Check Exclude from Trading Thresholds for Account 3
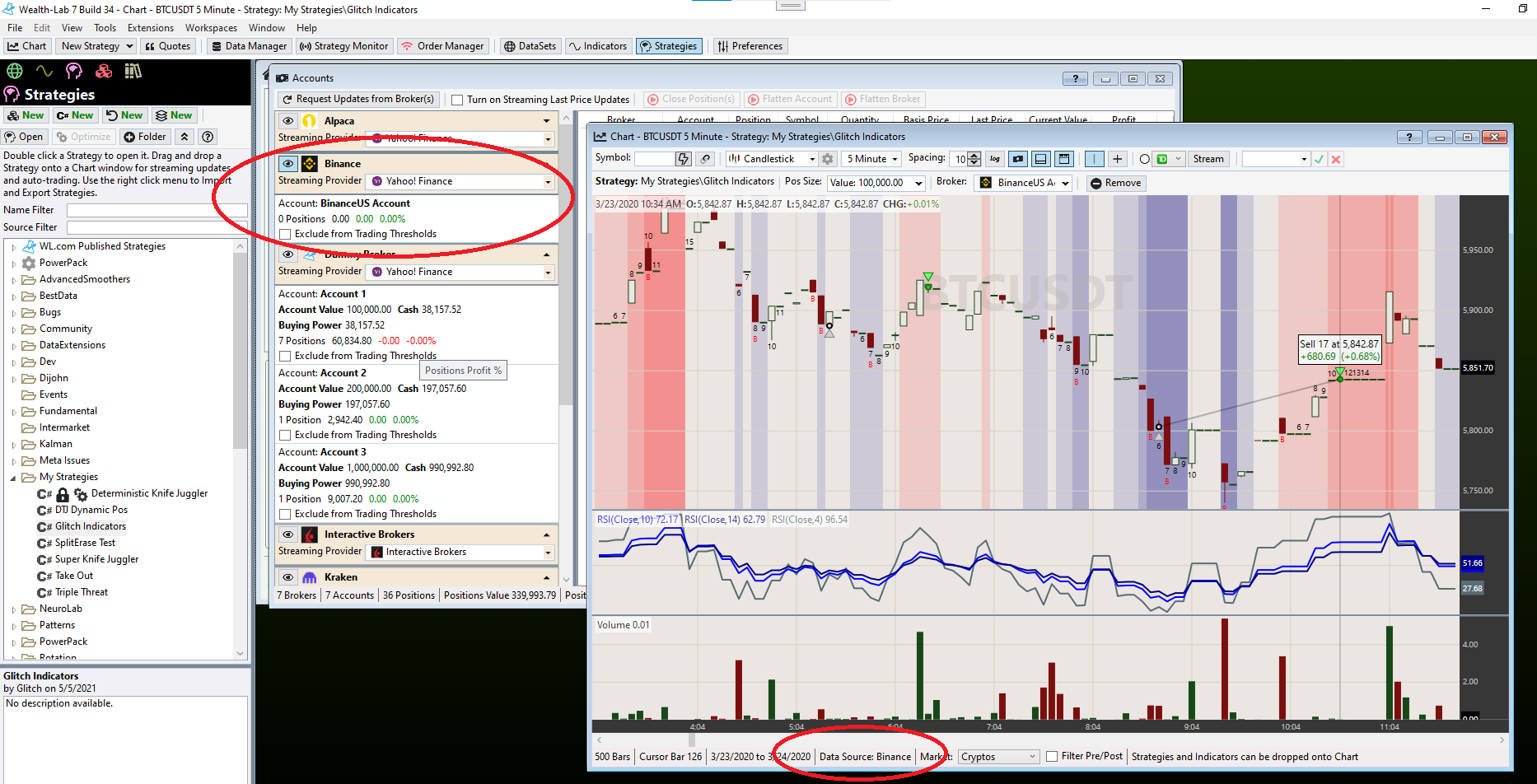 [x=285, y=515]
